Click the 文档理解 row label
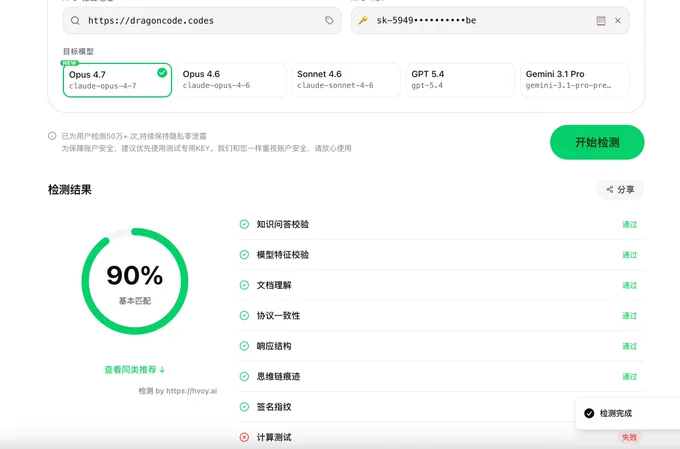The image size is (680, 449). tap(274, 285)
